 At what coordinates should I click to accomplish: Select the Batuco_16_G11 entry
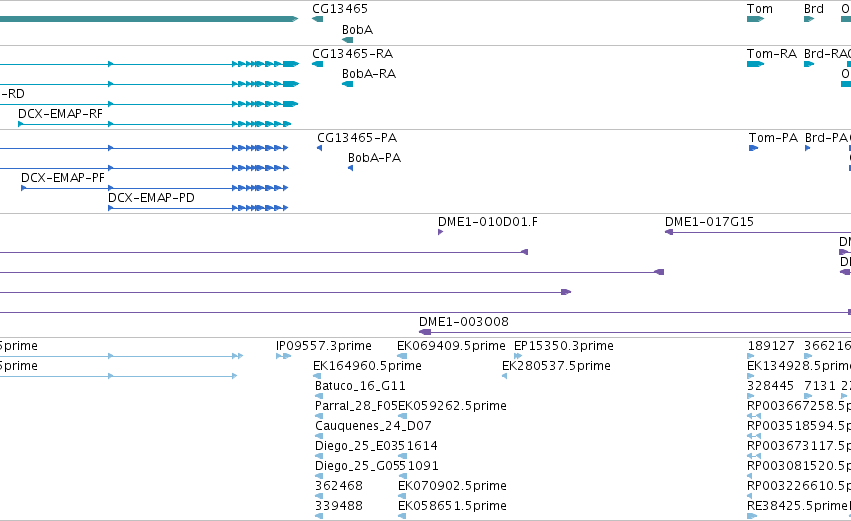pos(360,386)
